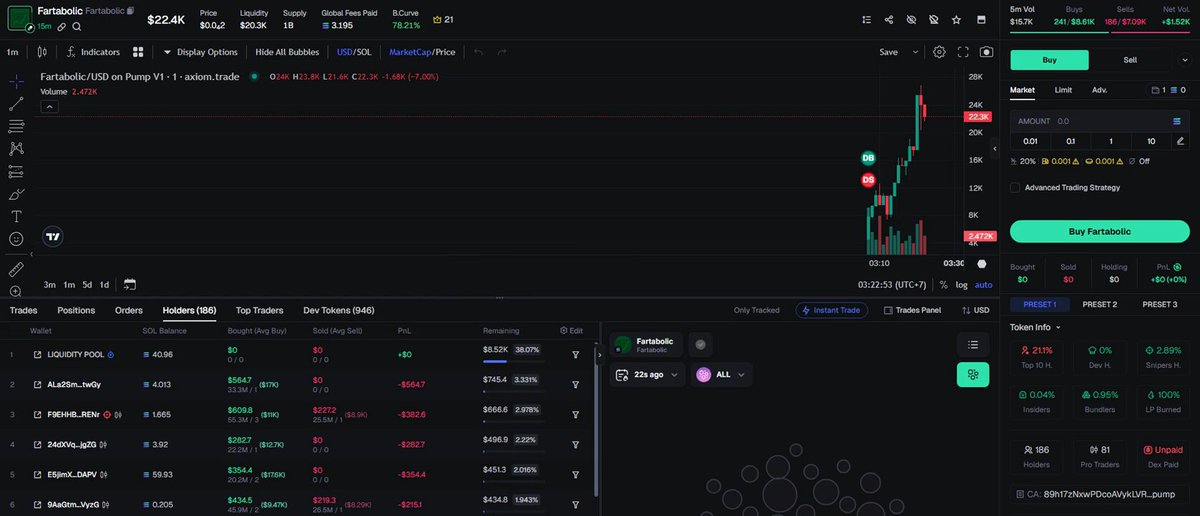Share the token via share icon
1200x516 pixels.
pyautogui.click(x=890, y=20)
